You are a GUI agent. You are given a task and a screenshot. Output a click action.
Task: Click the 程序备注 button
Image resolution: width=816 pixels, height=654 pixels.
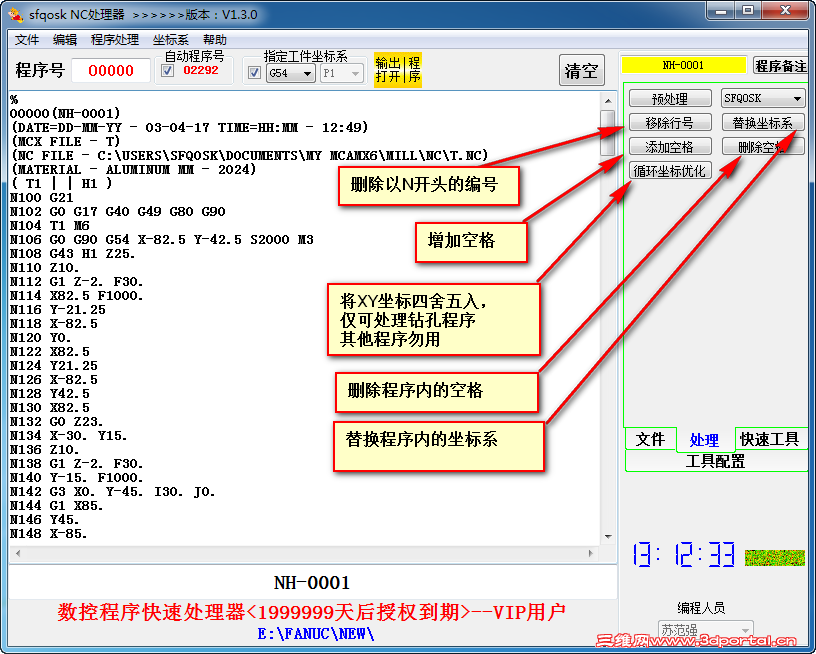tap(781, 66)
